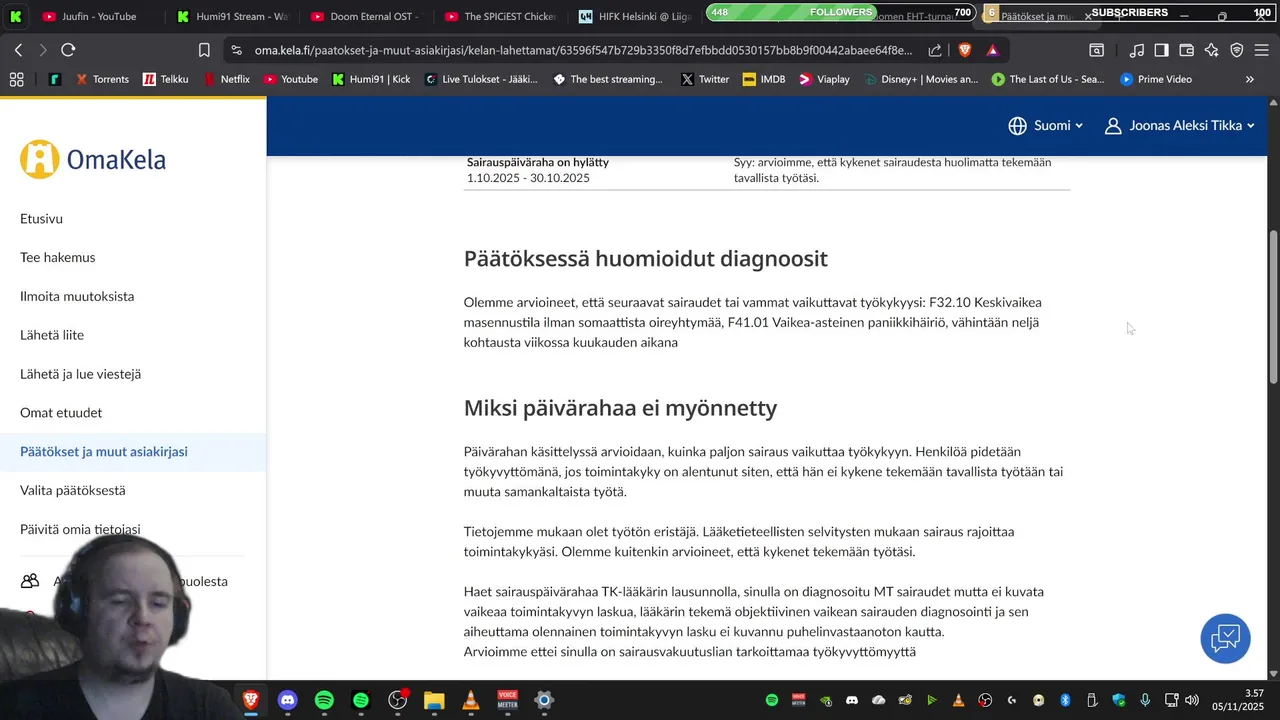Open File Explorer from the taskbar
The height and width of the screenshot is (720, 1280).
tap(434, 700)
